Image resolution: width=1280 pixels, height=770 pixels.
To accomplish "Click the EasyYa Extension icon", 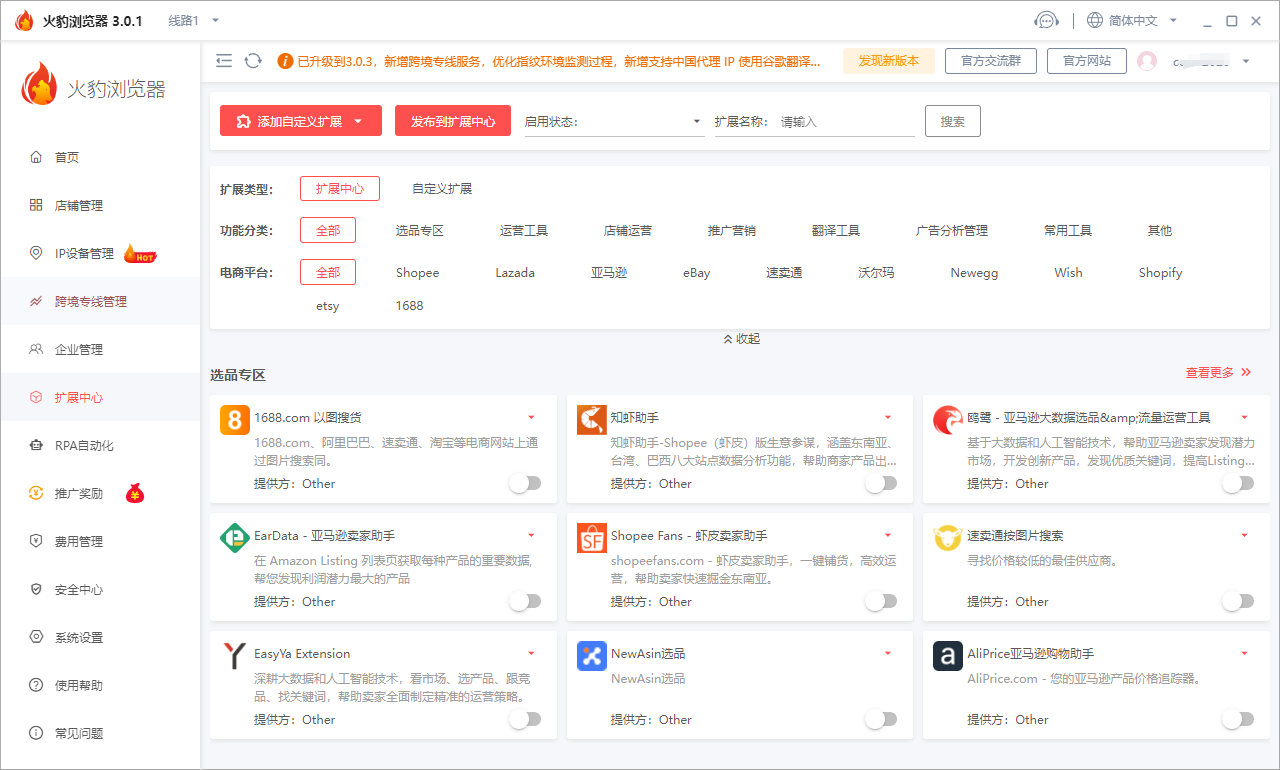I will 234,656.
